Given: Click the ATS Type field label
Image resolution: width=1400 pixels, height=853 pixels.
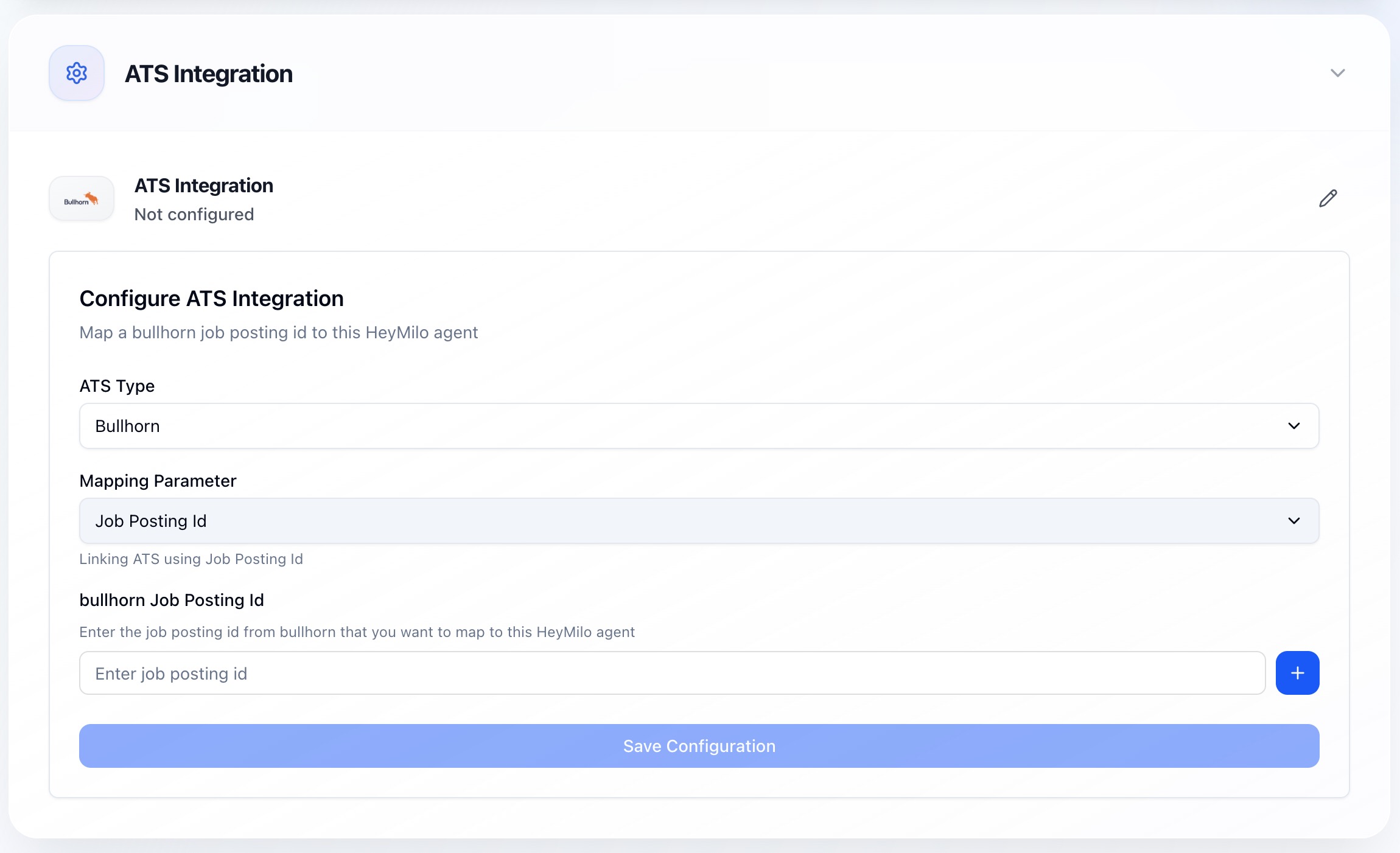Looking at the screenshot, I should (x=117, y=386).
